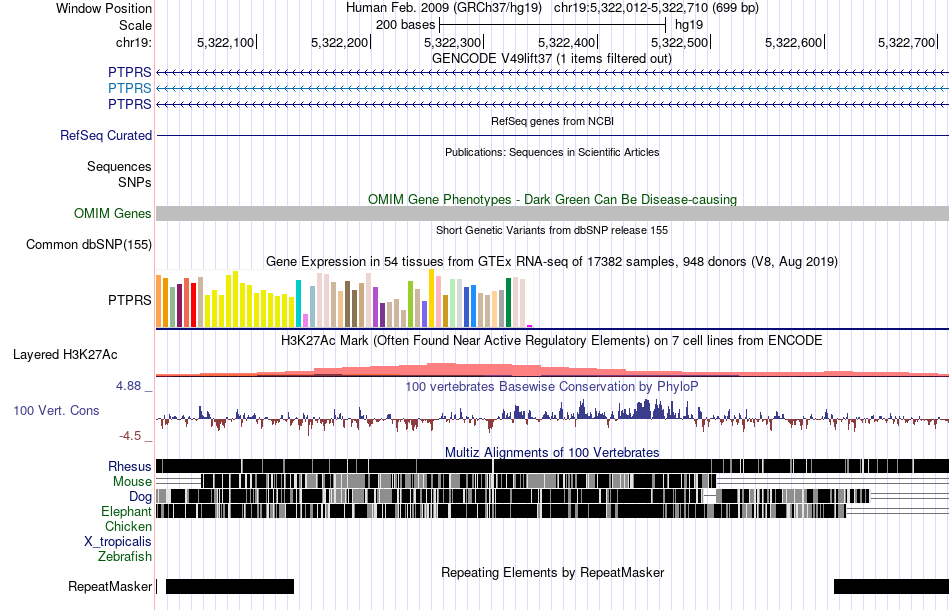Click the -4.5 lower scale value
Viewport: 950px width, 610px height.
click(x=130, y=436)
